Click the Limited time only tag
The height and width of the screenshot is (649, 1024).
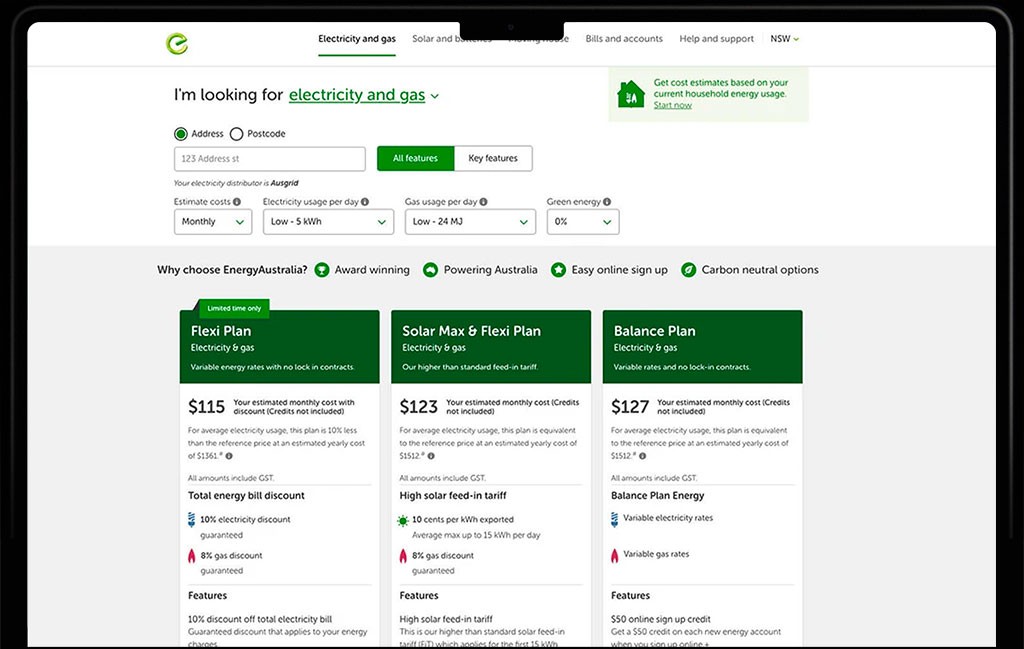234,308
